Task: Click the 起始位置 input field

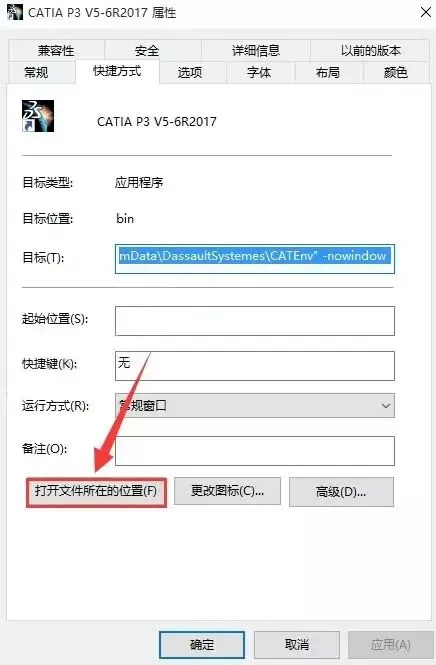Action: pos(254,321)
